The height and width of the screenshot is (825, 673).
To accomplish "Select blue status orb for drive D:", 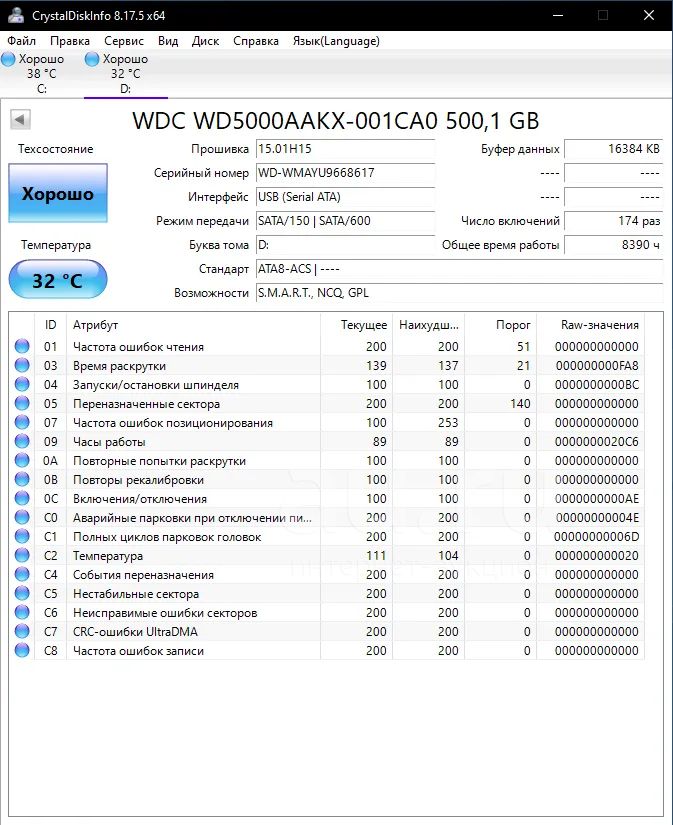I will [92, 59].
